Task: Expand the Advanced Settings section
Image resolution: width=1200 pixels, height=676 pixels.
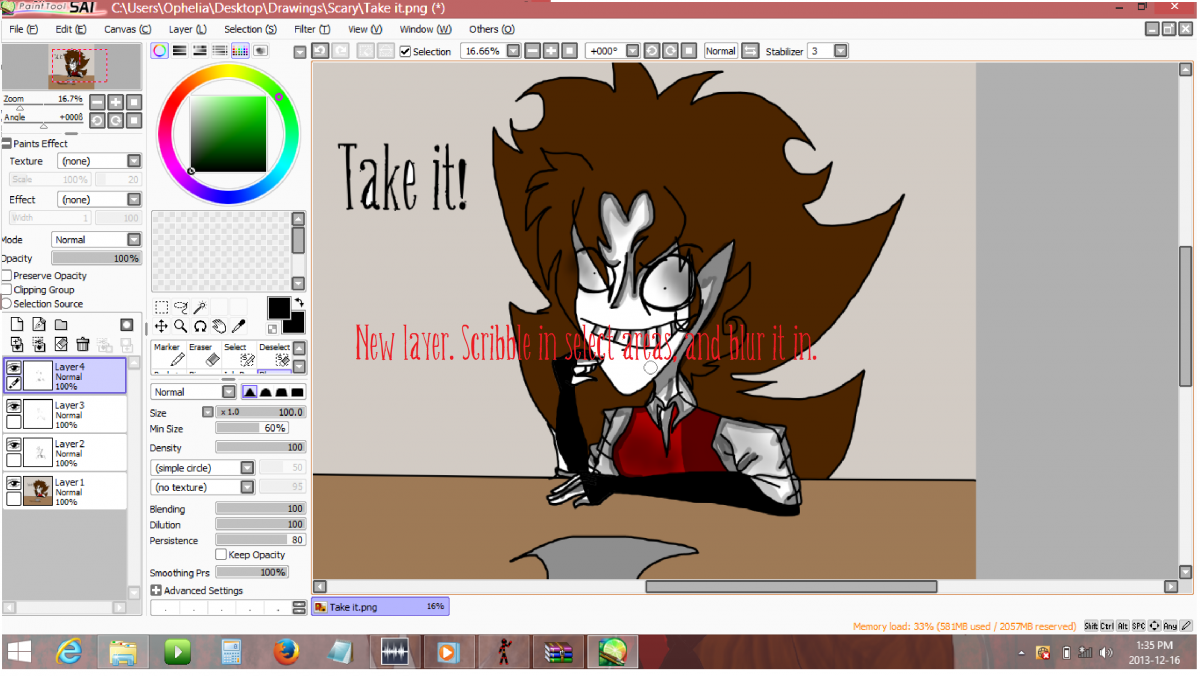Action: point(156,591)
